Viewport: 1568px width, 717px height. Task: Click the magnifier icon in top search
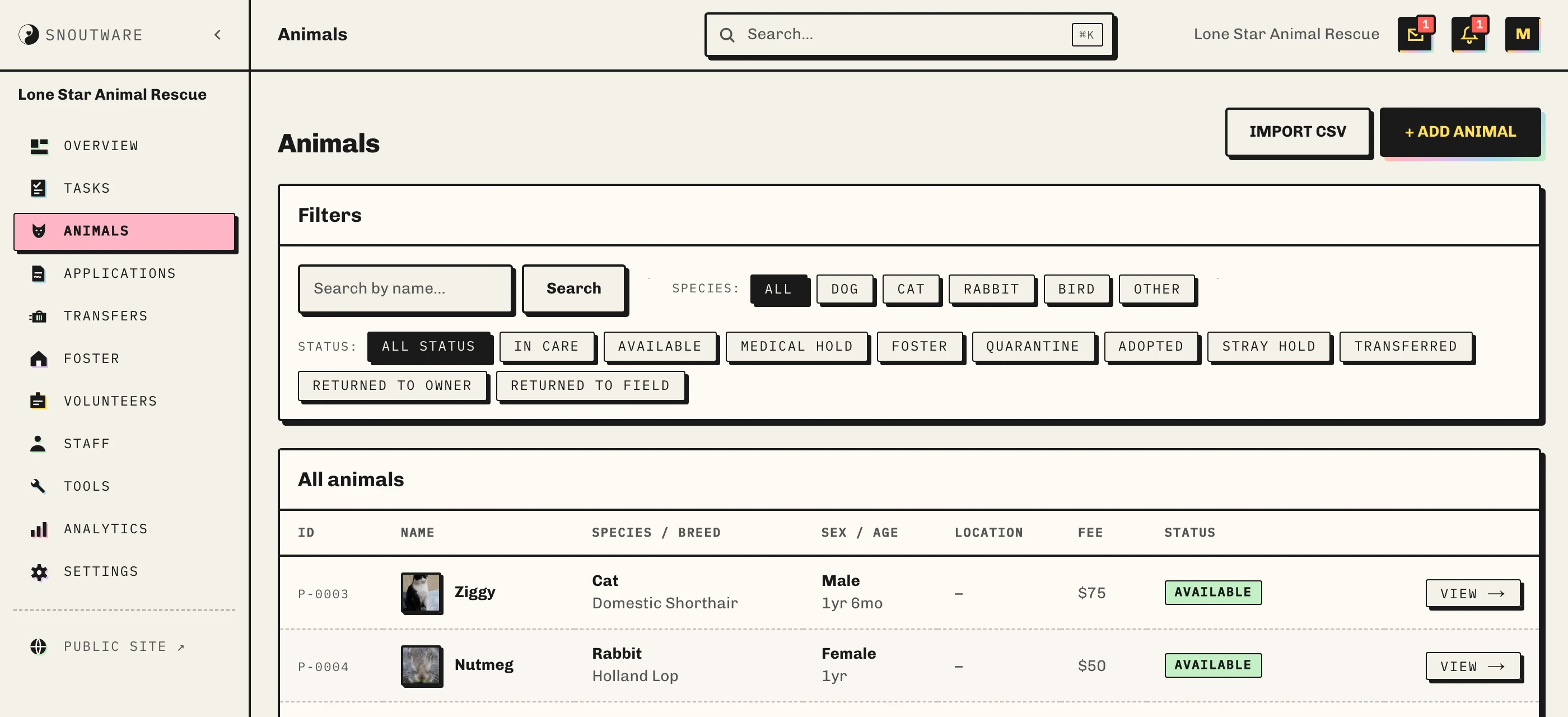(727, 35)
